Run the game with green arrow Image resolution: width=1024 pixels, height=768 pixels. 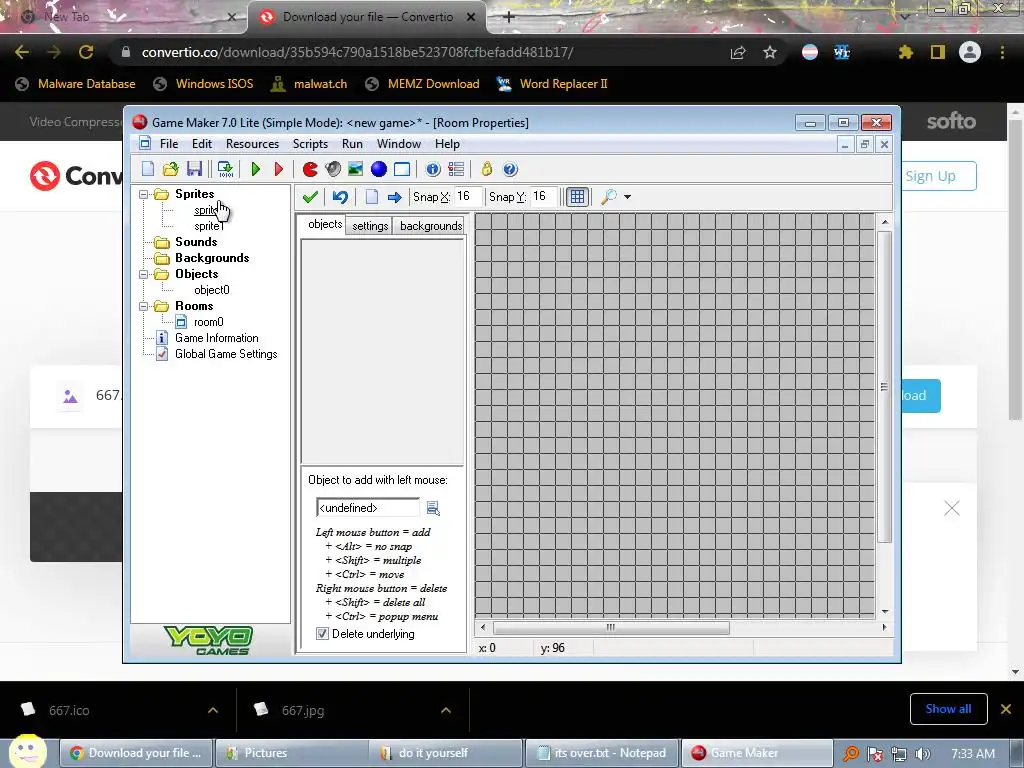click(255, 169)
